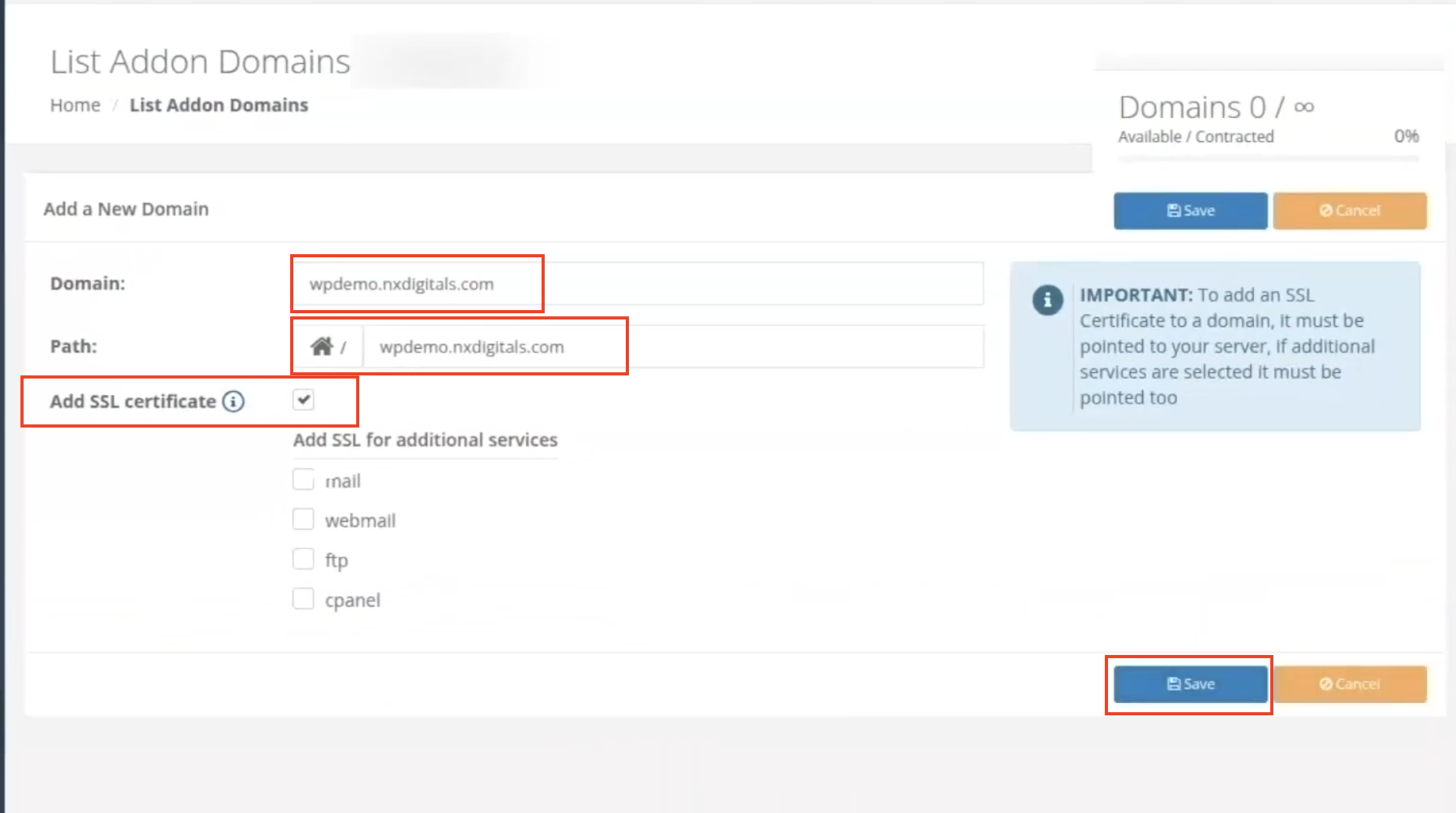
Task: Click the Domain input field
Action: click(638, 283)
